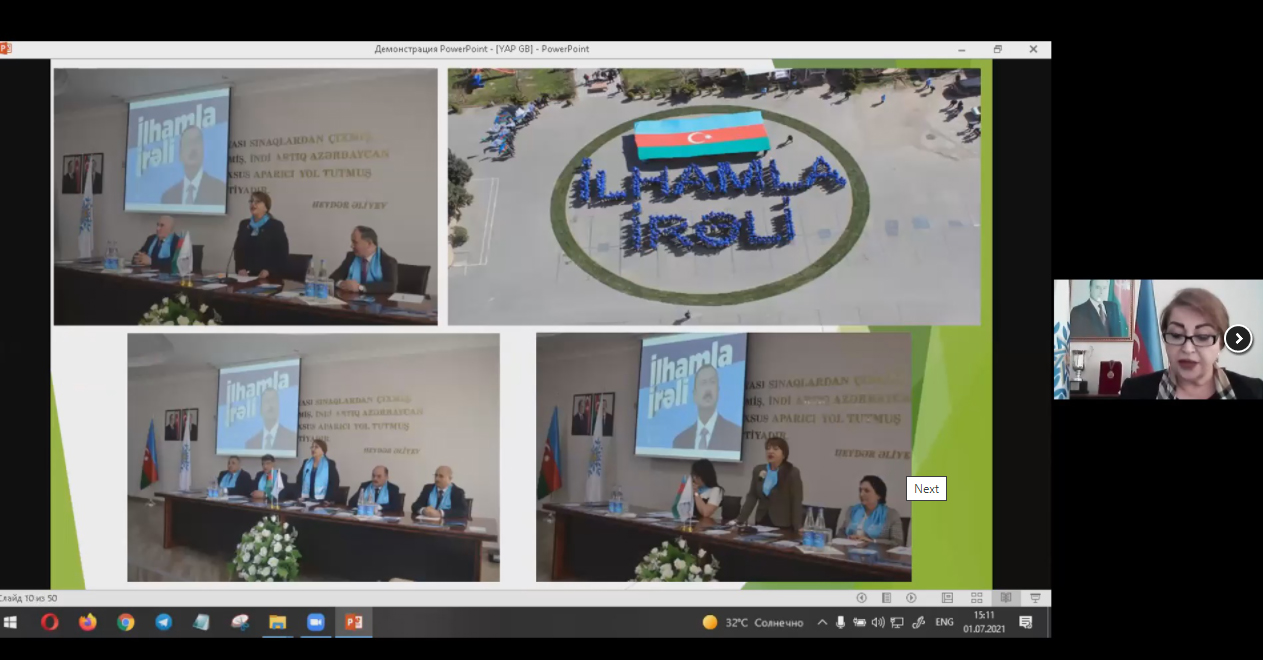Viewport: 1263px width, 660px height.
Task: Open Google Chrome from taskbar
Action: 125,622
